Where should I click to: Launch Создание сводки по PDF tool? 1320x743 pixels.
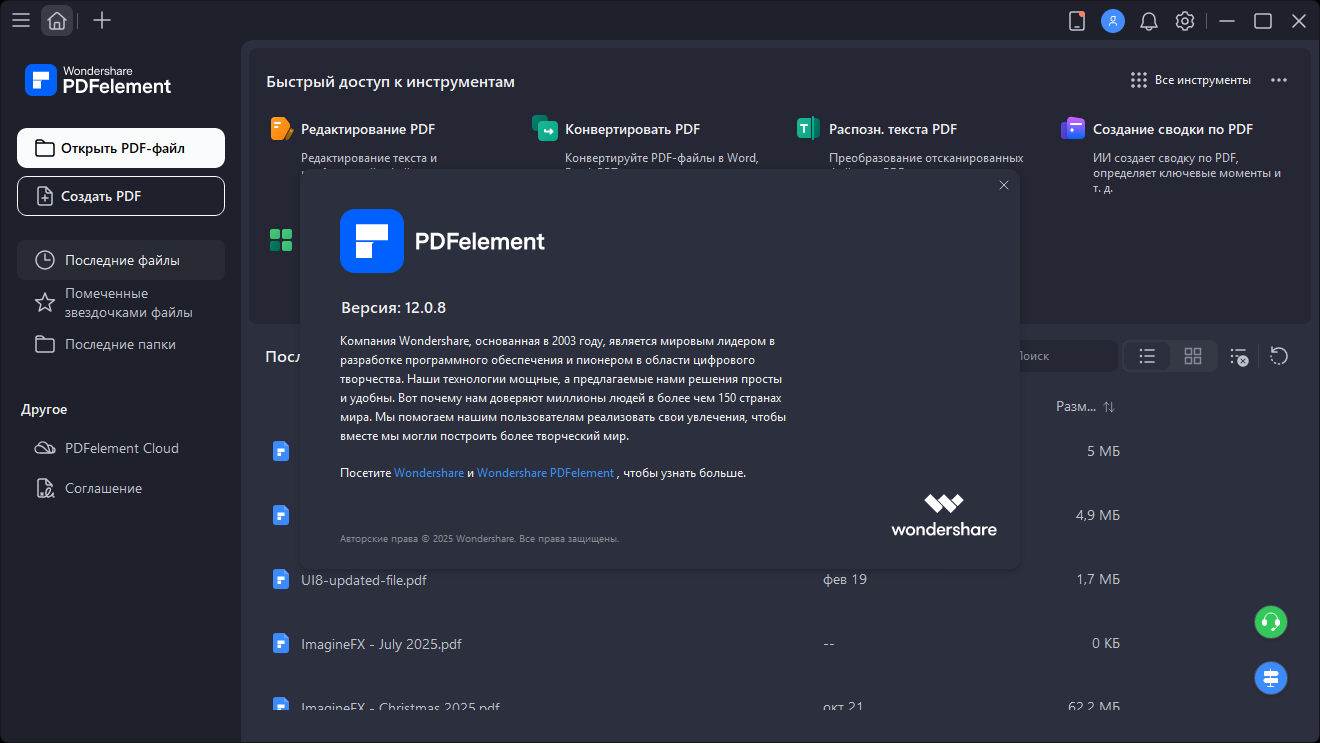(x=1173, y=129)
